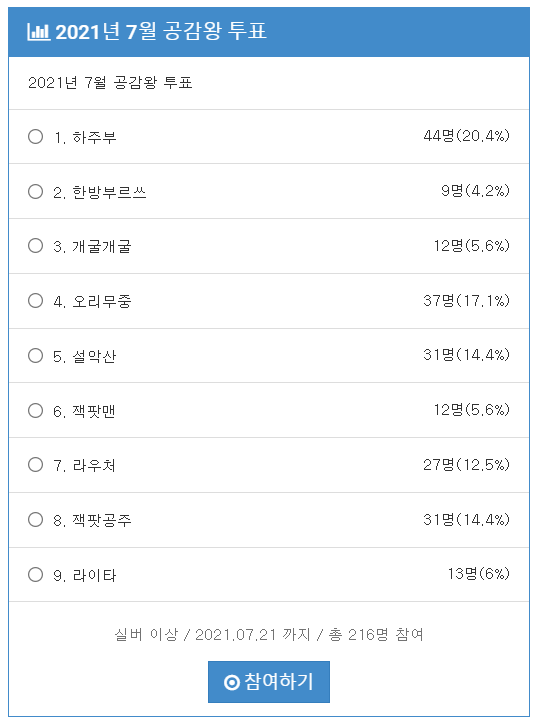Viewport: 537px width, 723px height.
Task: Select radio button for 2. 한방부르쓰
Action: point(35,191)
